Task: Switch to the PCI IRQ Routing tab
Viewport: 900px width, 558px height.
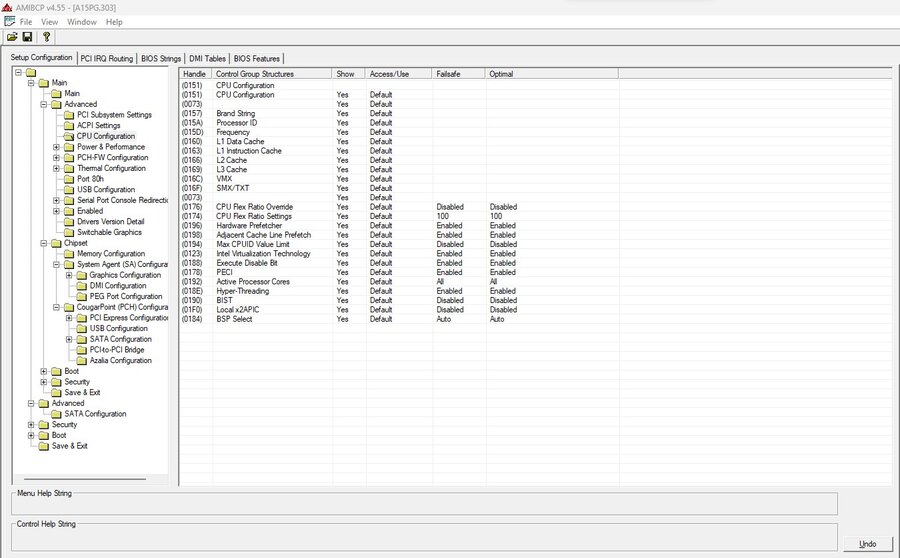Action: click(x=107, y=59)
